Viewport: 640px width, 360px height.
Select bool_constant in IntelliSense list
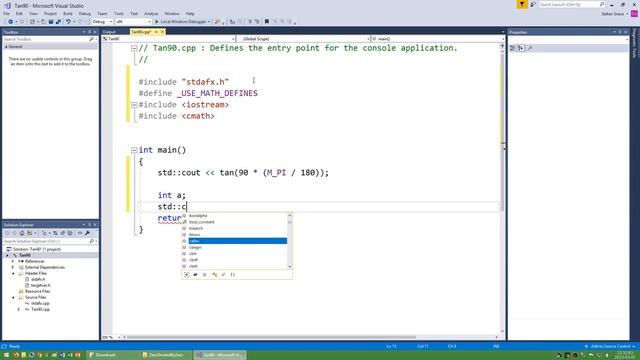202,222
